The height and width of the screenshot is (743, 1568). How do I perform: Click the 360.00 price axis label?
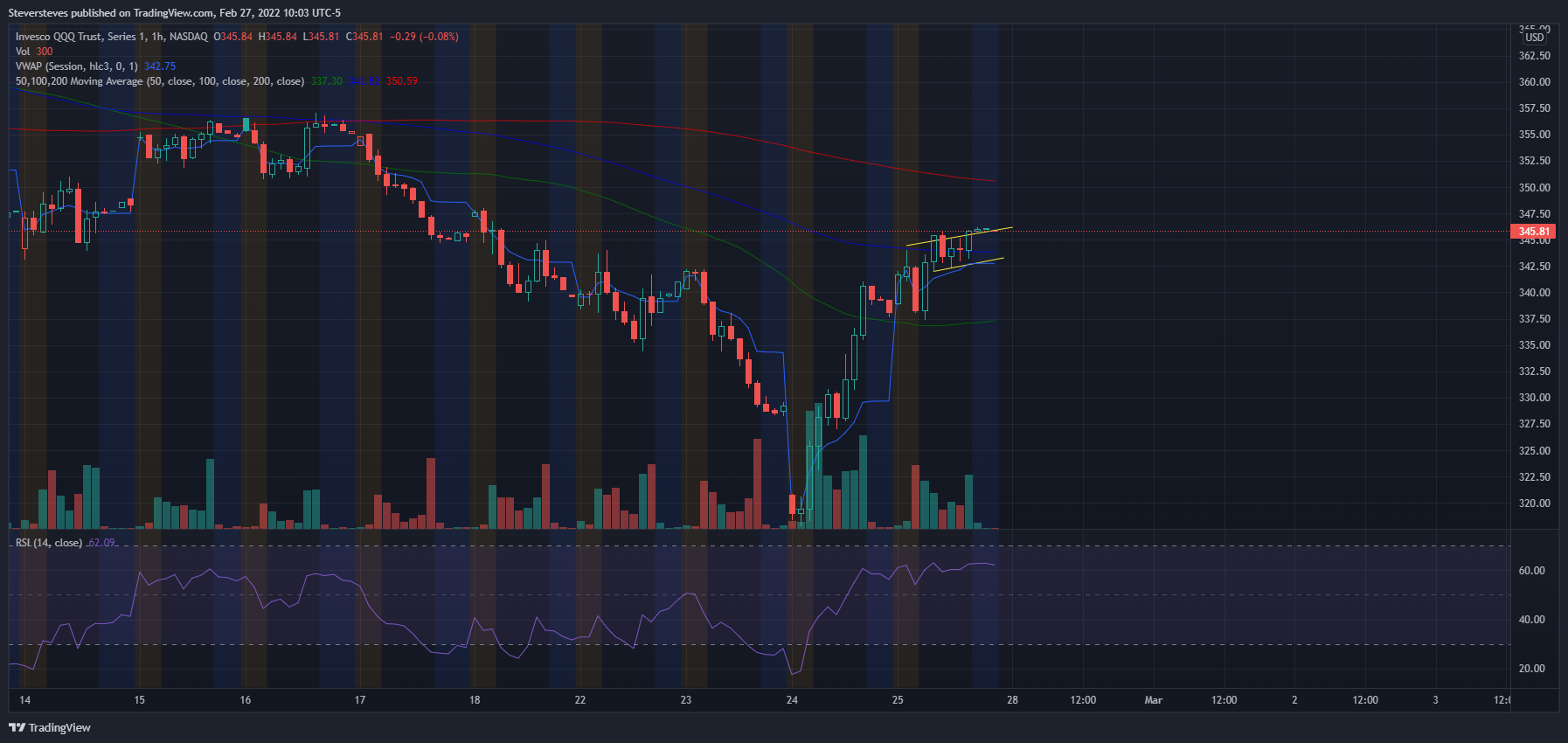[x=1535, y=82]
